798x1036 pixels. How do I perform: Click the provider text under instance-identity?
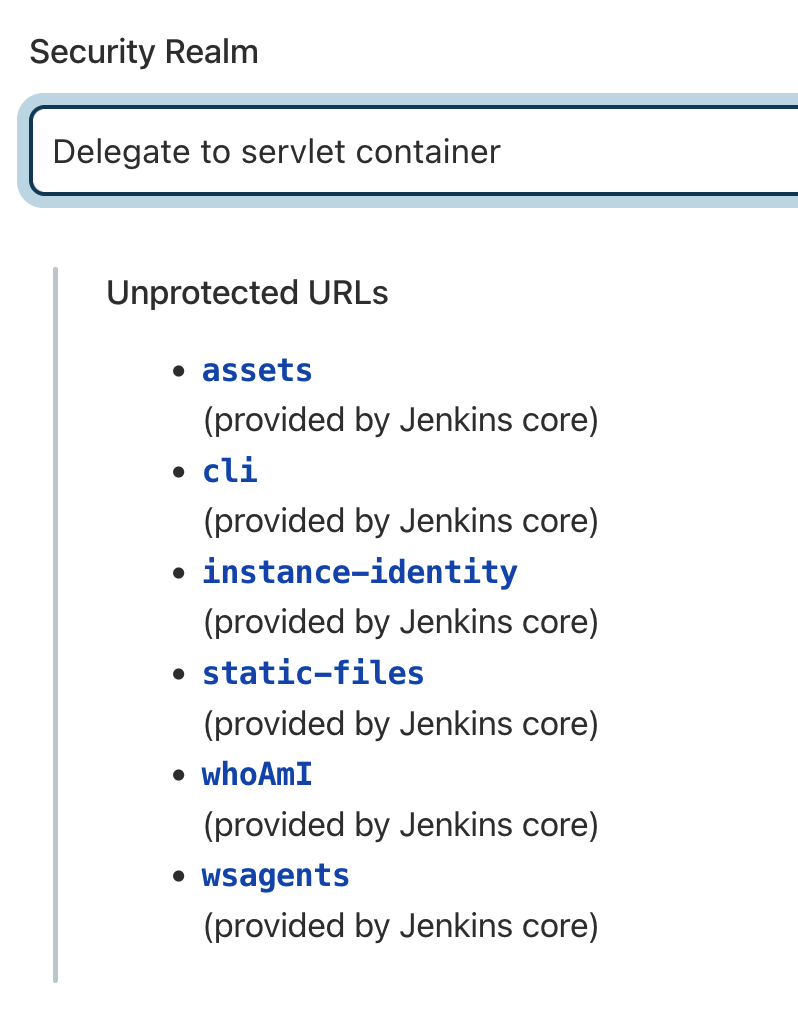tap(400, 623)
